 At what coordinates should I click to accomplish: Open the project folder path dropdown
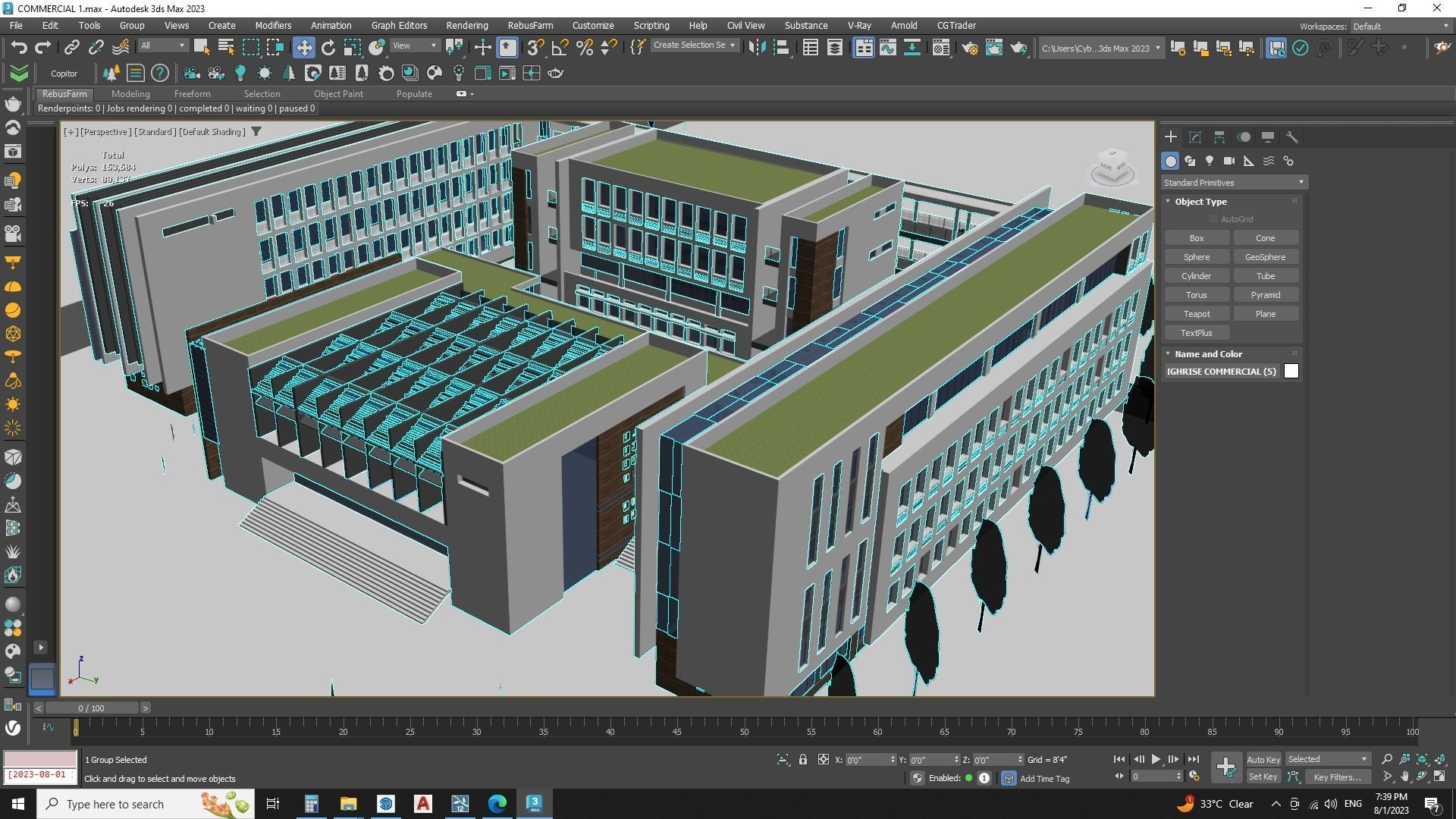(x=1100, y=48)
